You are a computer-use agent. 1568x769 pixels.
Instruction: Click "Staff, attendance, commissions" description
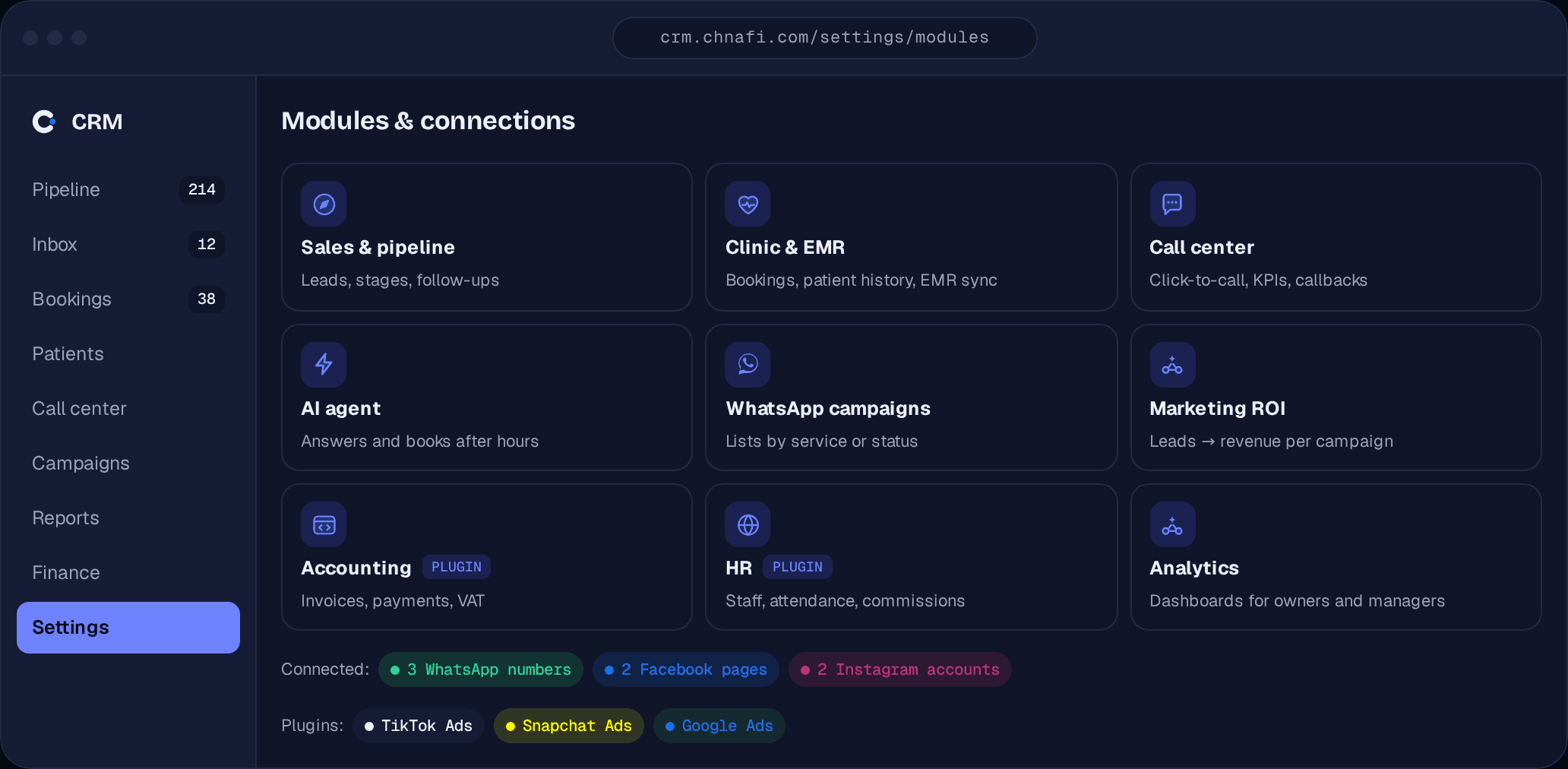(845, 600)
